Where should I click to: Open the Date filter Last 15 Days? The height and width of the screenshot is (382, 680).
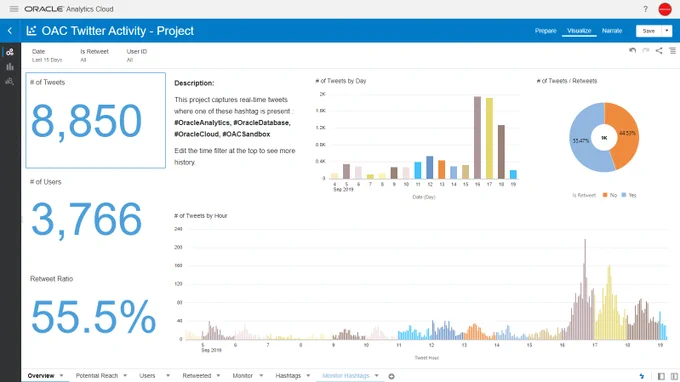tap(47, 56)
